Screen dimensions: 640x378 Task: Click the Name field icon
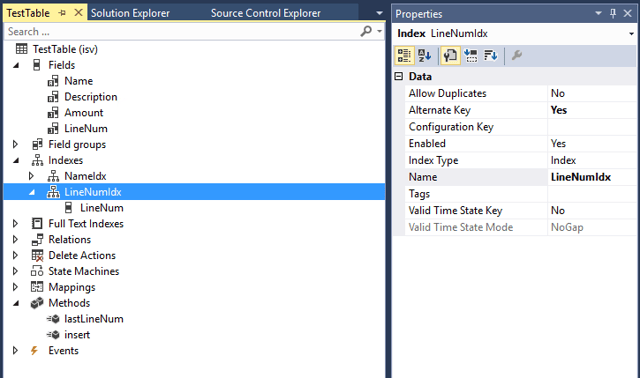pos(53,81)
